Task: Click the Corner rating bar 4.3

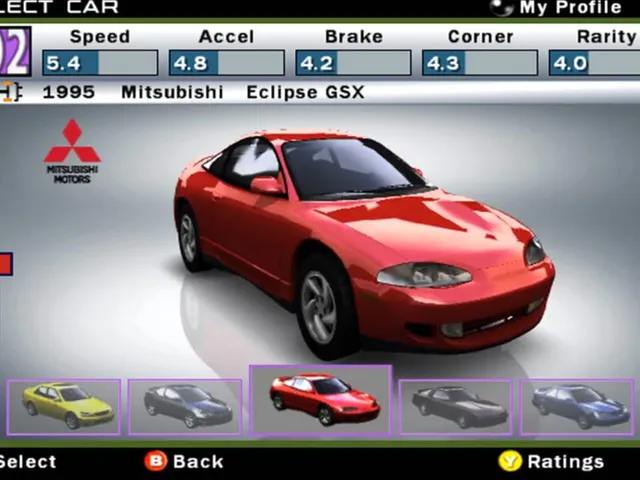Action: click(x=480, y=63)
